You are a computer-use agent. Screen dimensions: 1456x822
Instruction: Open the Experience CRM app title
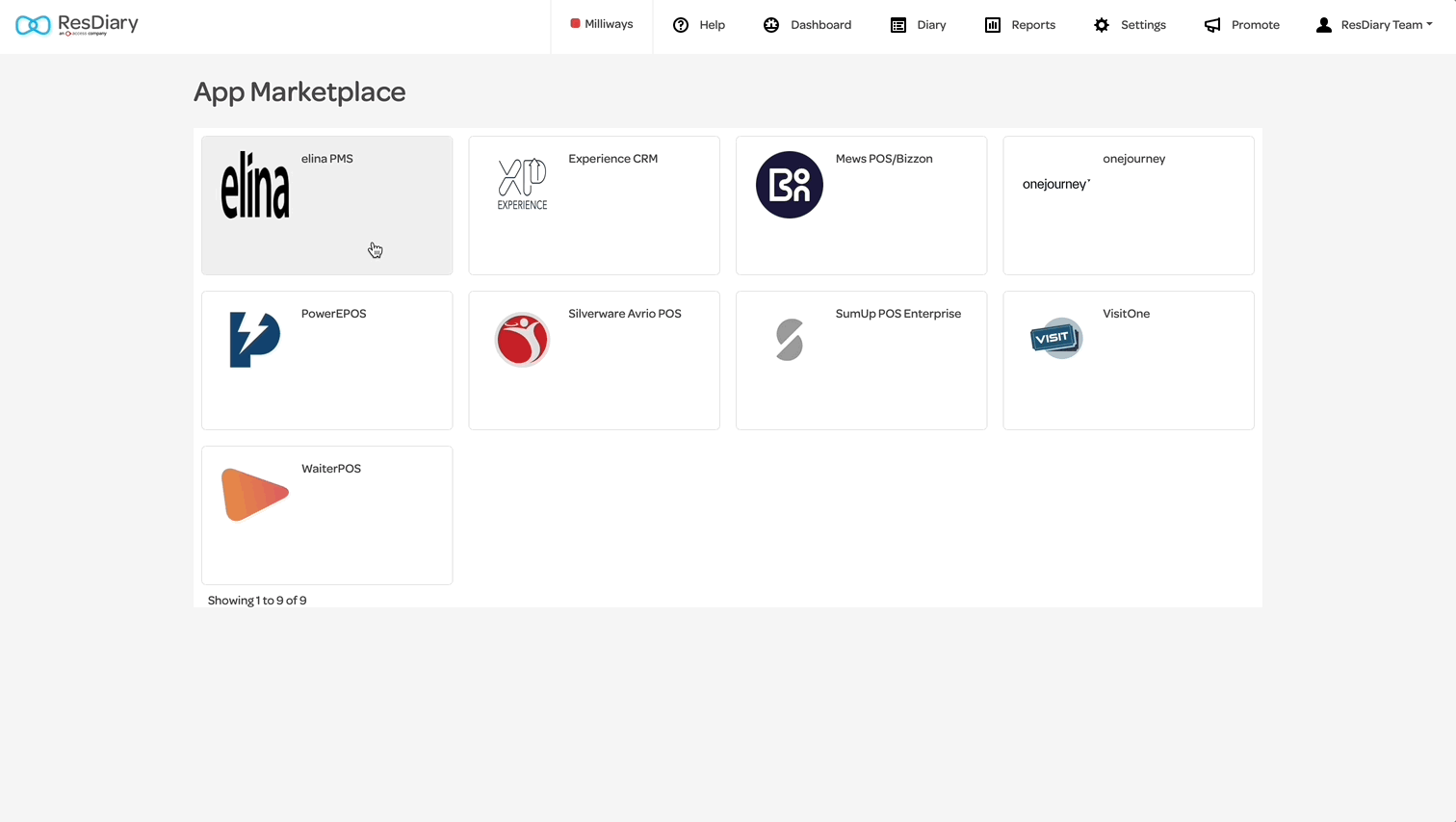(x=613, y=159)
